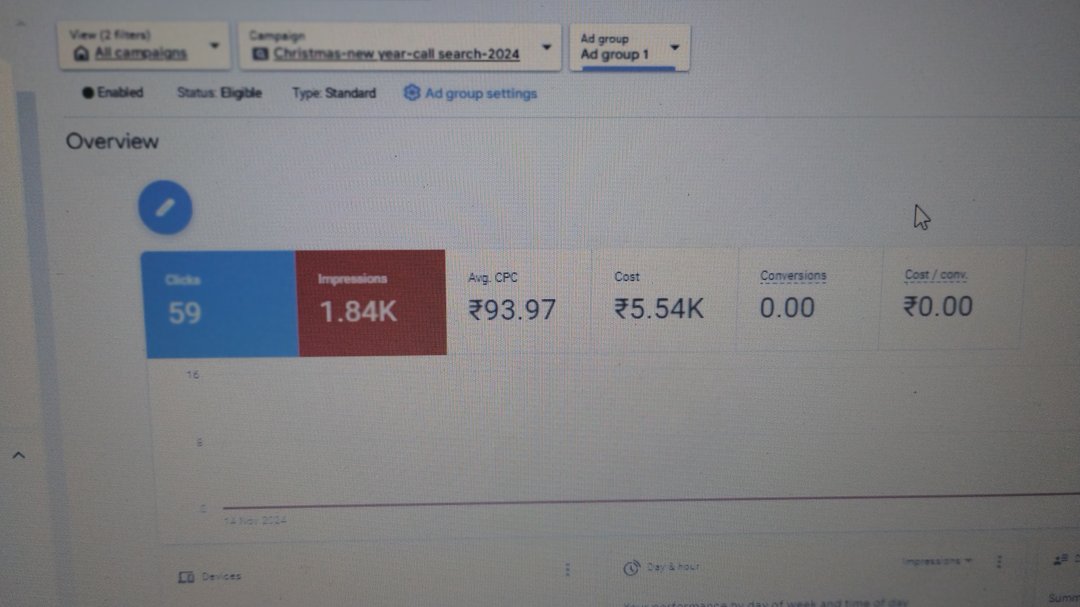This screenshot has width=1080, height=607.
Task: Select the blue Clicks metric tile
Action: (219, 304)
